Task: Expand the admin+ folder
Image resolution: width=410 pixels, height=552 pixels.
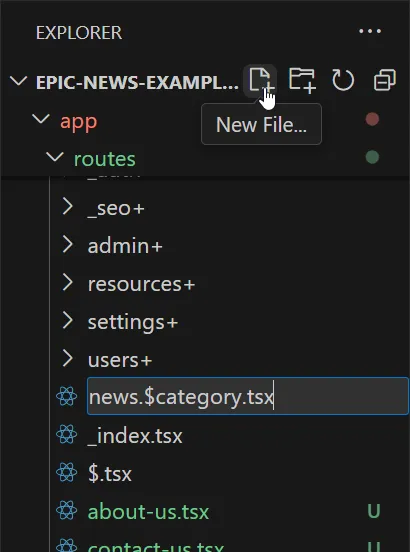Action: click(x=67, y=245)
